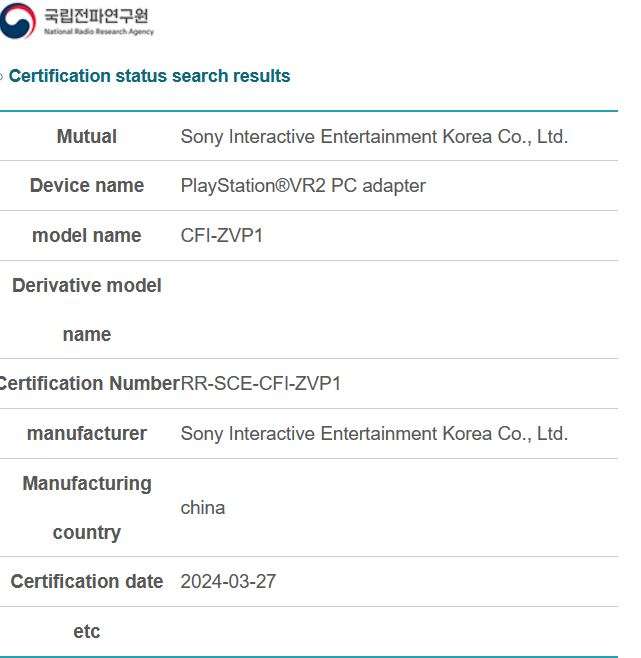Image resolution: width=641 pixels, height=658 pixels.
Task: Click the model name label
Action: tap(87, 235)
